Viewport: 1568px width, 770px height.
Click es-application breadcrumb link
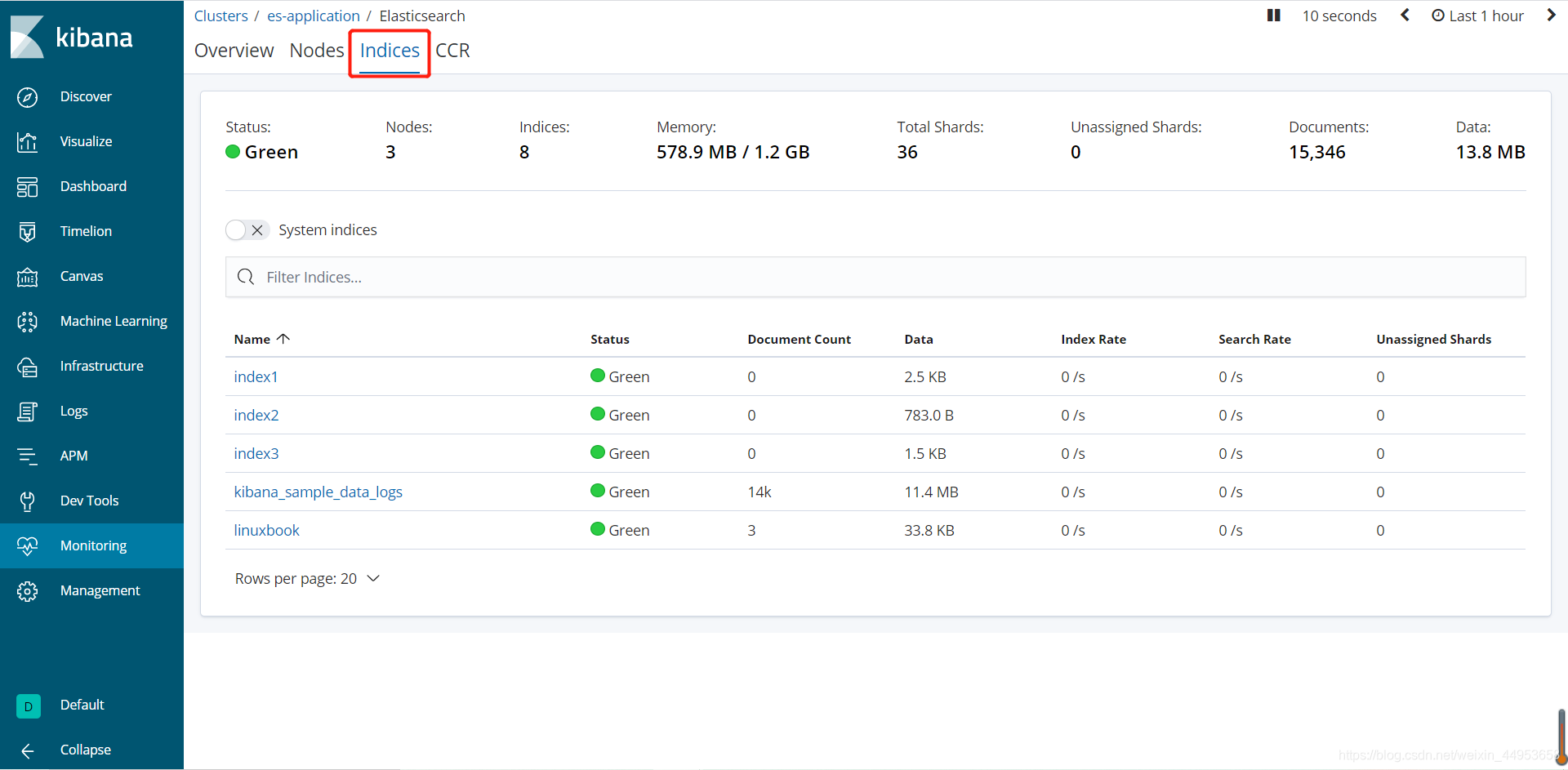pos(313,16)
